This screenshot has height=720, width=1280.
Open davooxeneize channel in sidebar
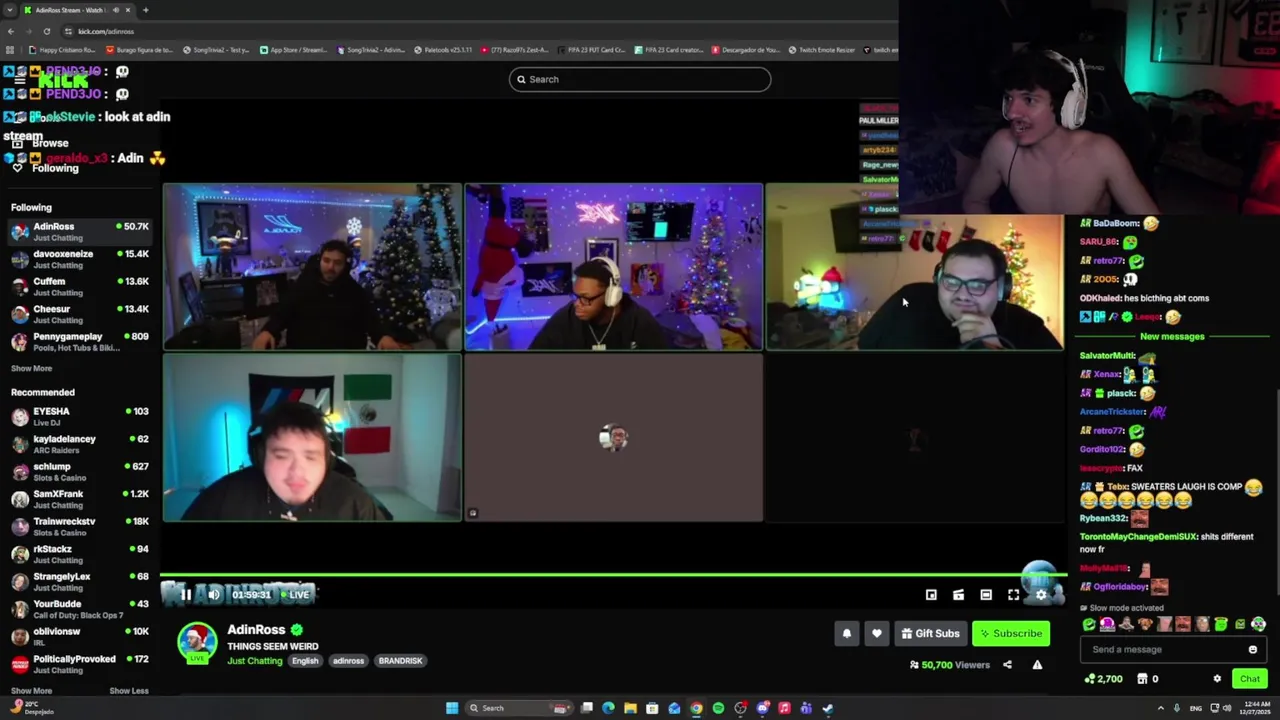80,259
